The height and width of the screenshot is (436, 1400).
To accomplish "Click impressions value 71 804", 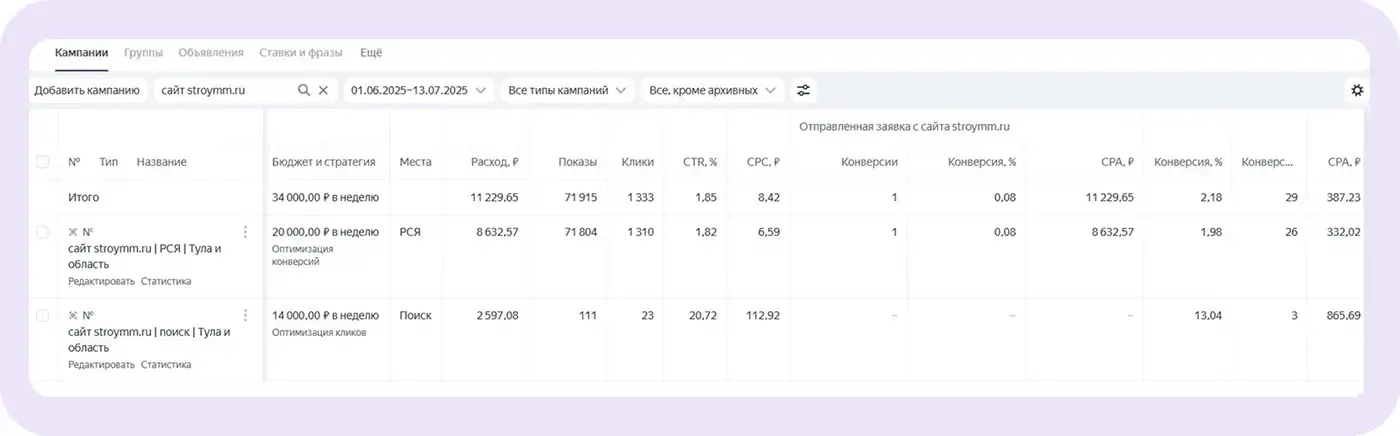I will click(579, 232).
